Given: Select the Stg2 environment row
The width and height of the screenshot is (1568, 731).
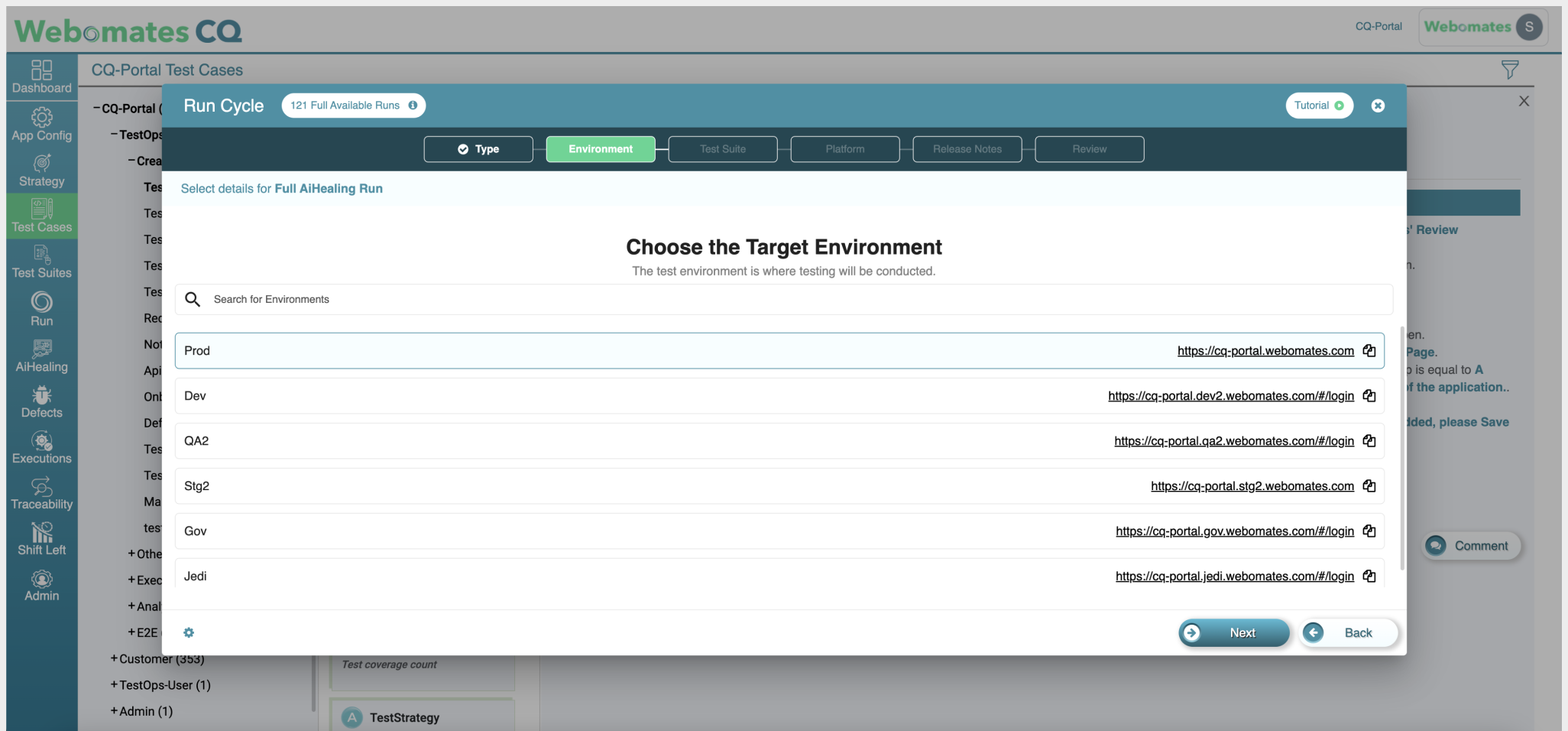Looking at the screenshot, I should 779,486.
